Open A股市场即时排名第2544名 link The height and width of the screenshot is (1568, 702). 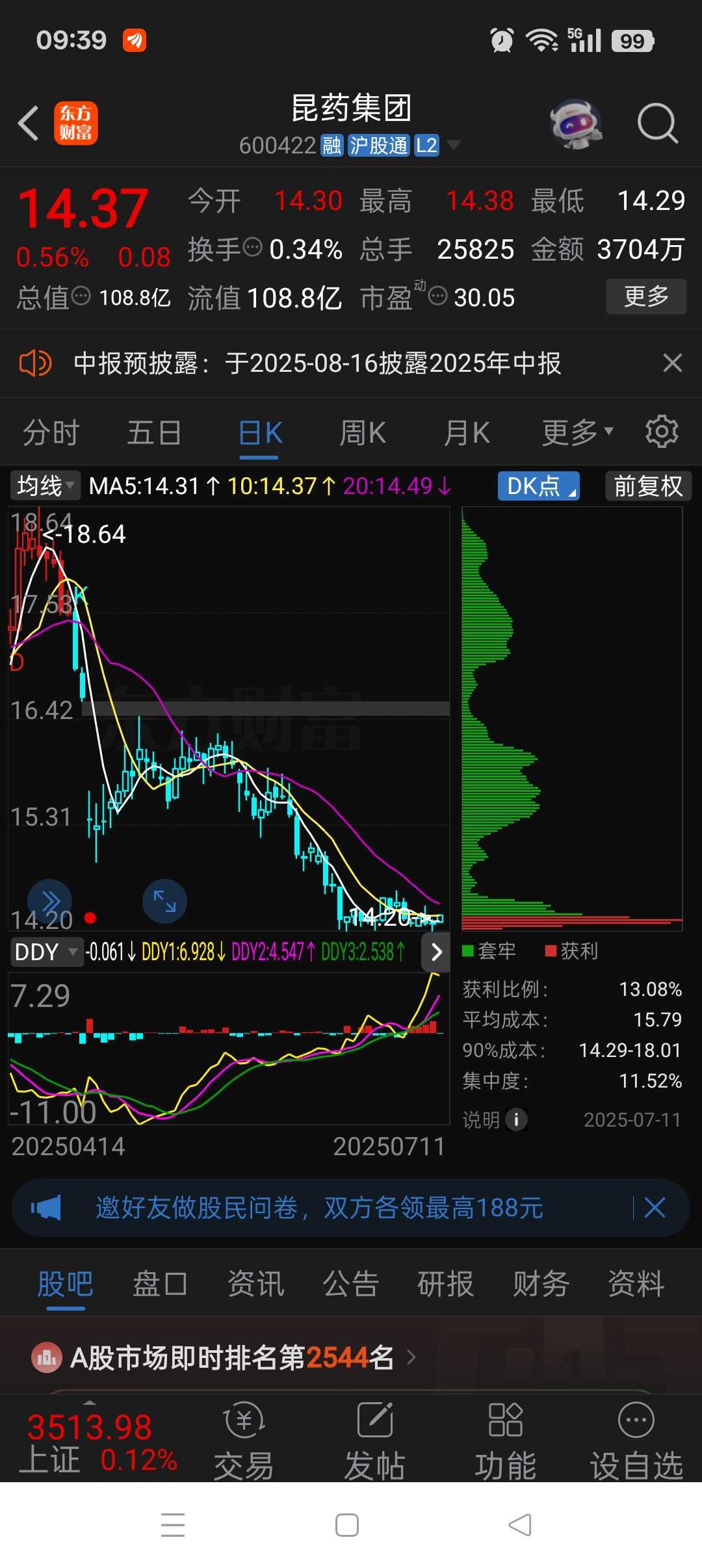tap(231, 1358)
